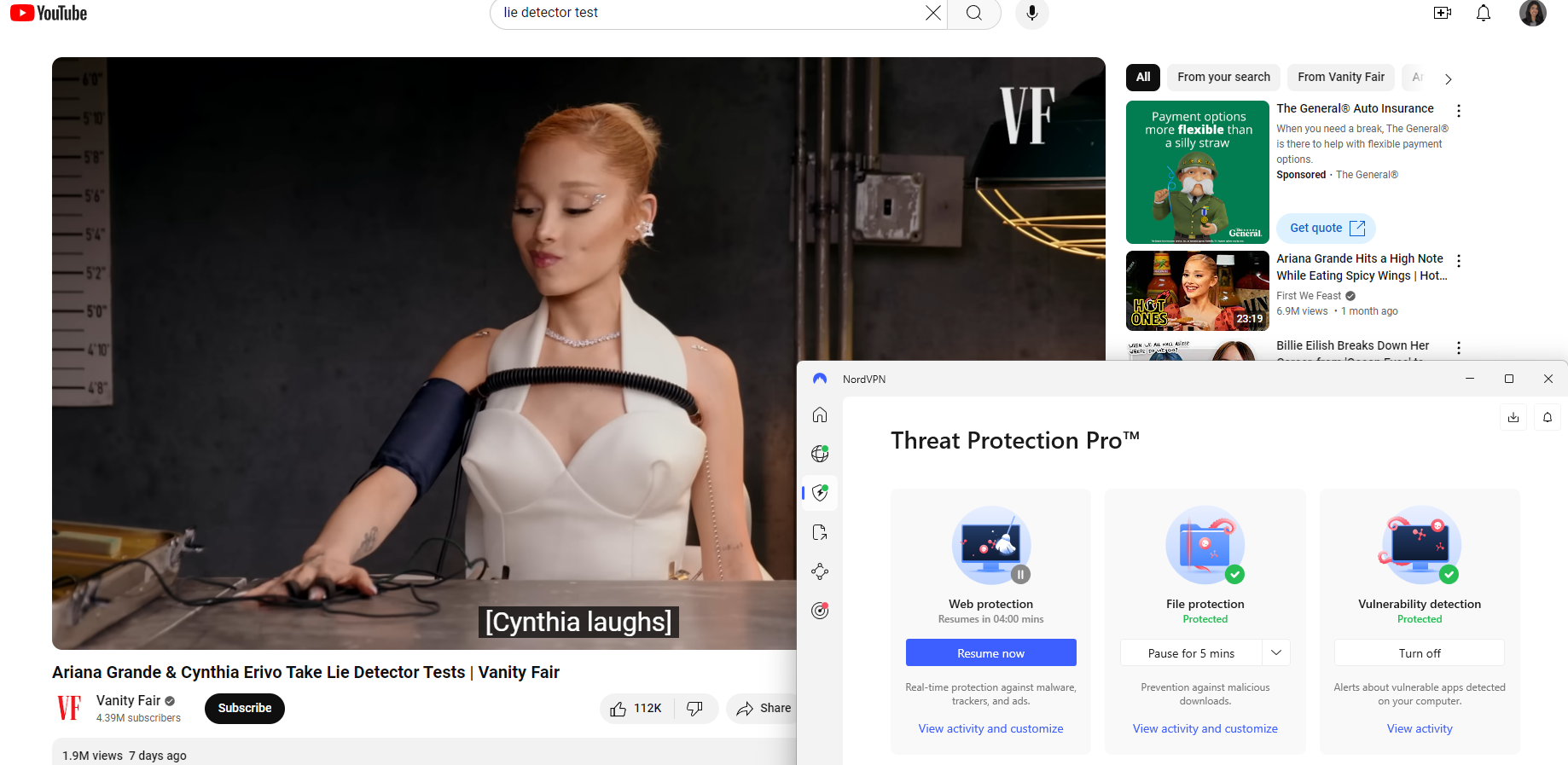Click the Web protection illustration icon
This screenshot has width=1568, height=765.
pyautogui.click(x=991, y=546)
